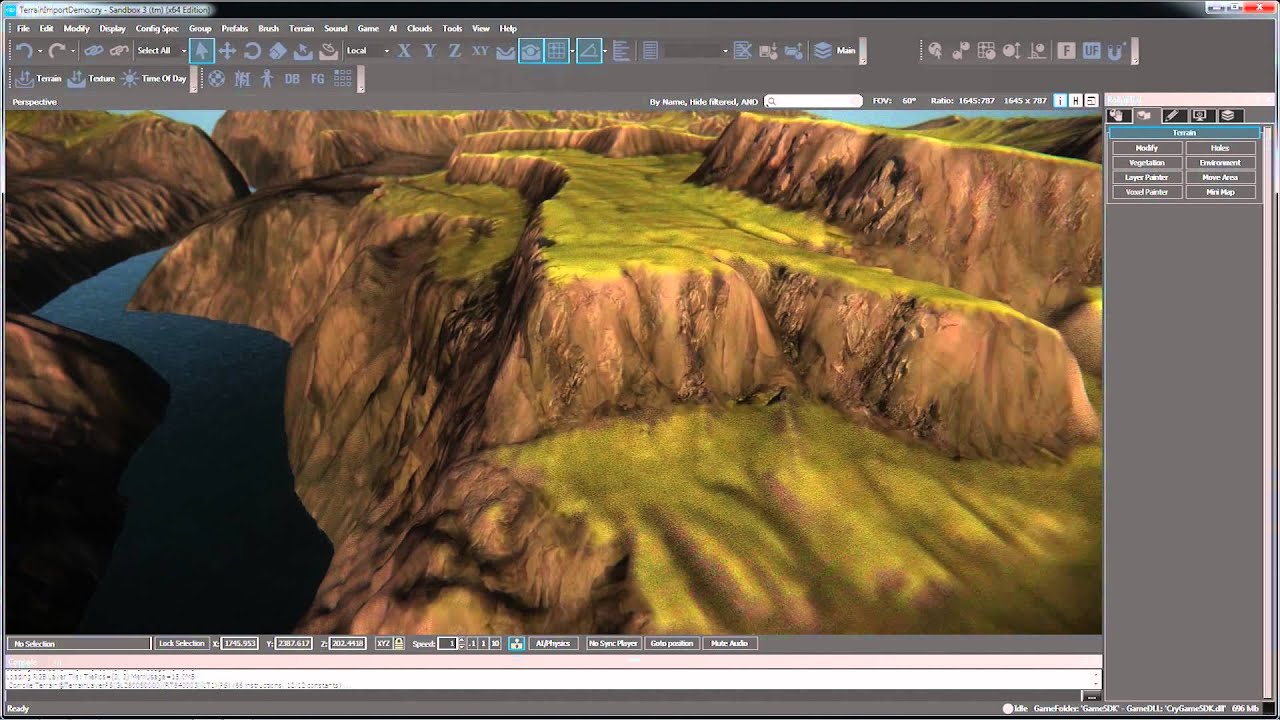
Task: Open the FG flow graph editor
Action: [x=317, y=78]
